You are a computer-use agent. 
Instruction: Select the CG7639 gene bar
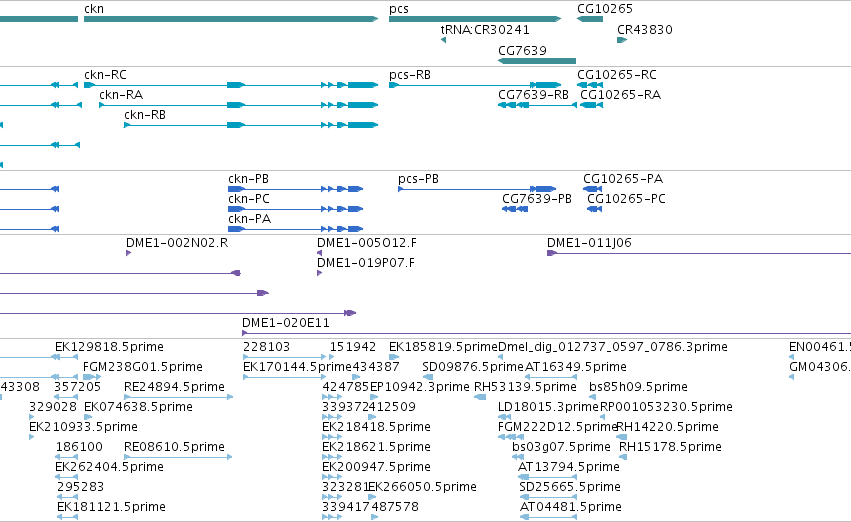click(537, 61)
